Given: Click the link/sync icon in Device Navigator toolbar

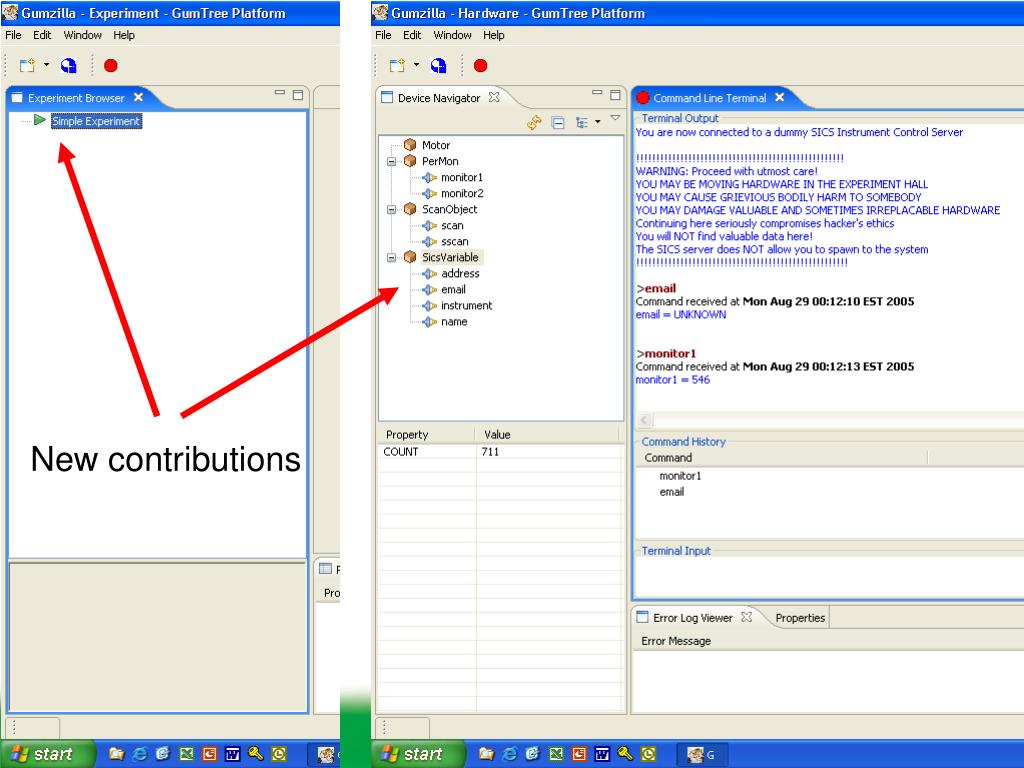Looking at the screenshot, I should 534,122.
